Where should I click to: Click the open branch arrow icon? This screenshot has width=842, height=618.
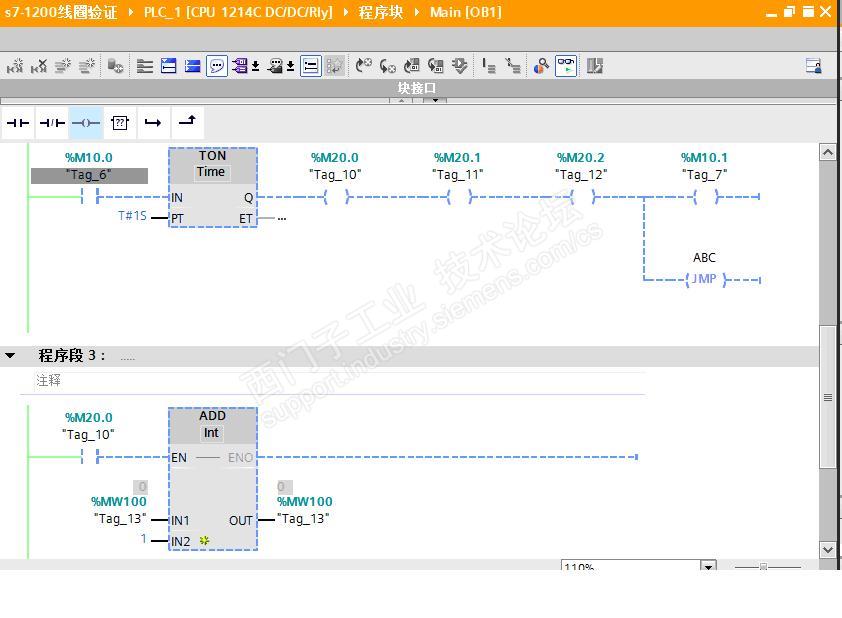[x=153, y=123]
